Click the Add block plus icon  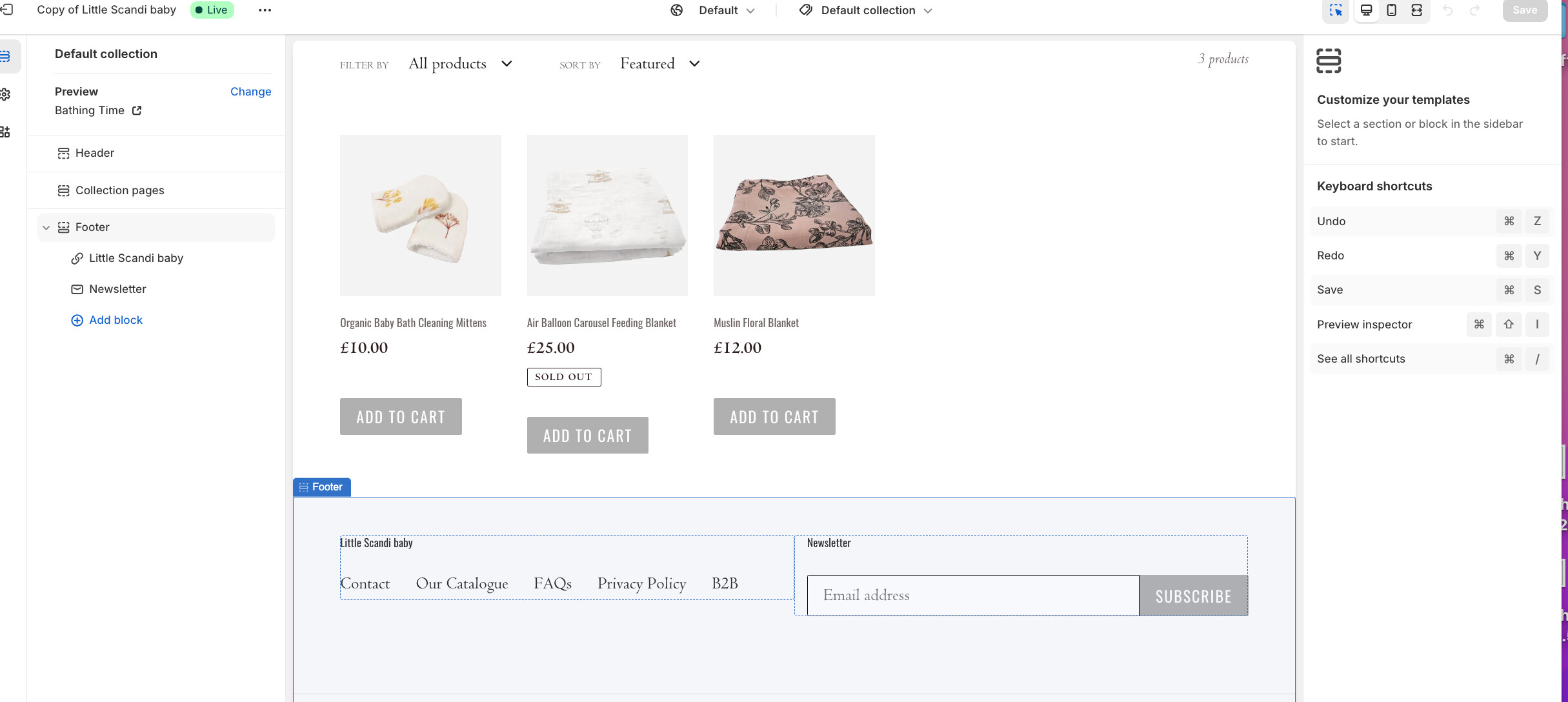pyautogui.click(x=77, y=321)
